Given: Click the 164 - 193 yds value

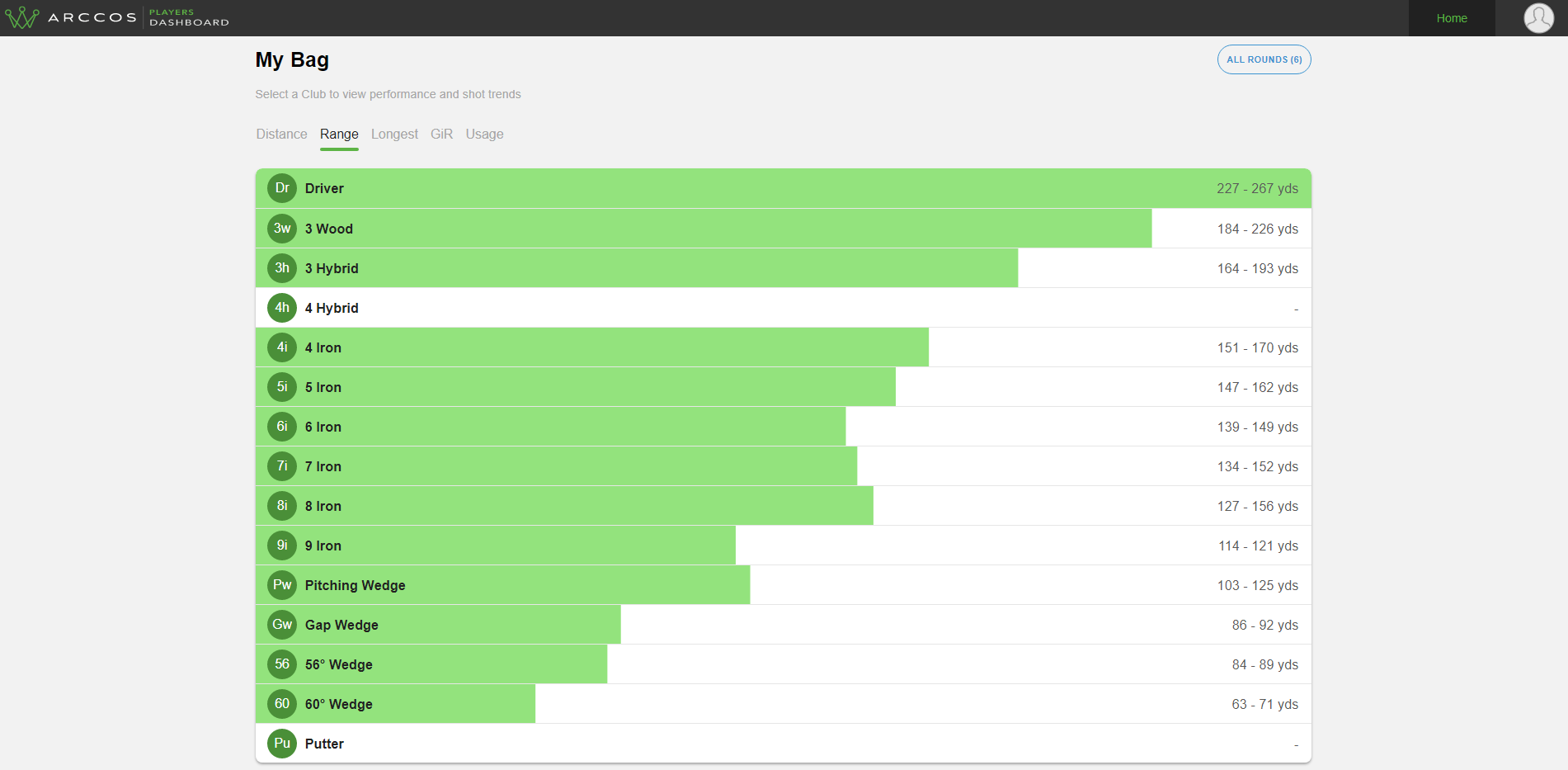Looking at the screenshot, I should point(1257,268).
